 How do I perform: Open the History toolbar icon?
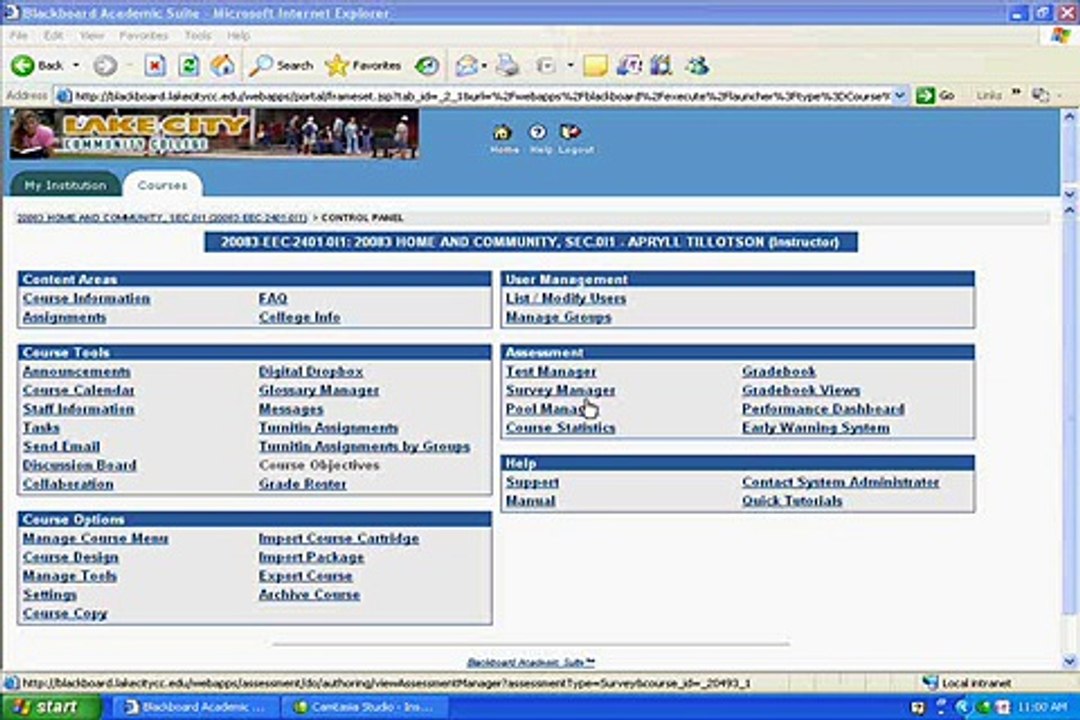point(427,65)
